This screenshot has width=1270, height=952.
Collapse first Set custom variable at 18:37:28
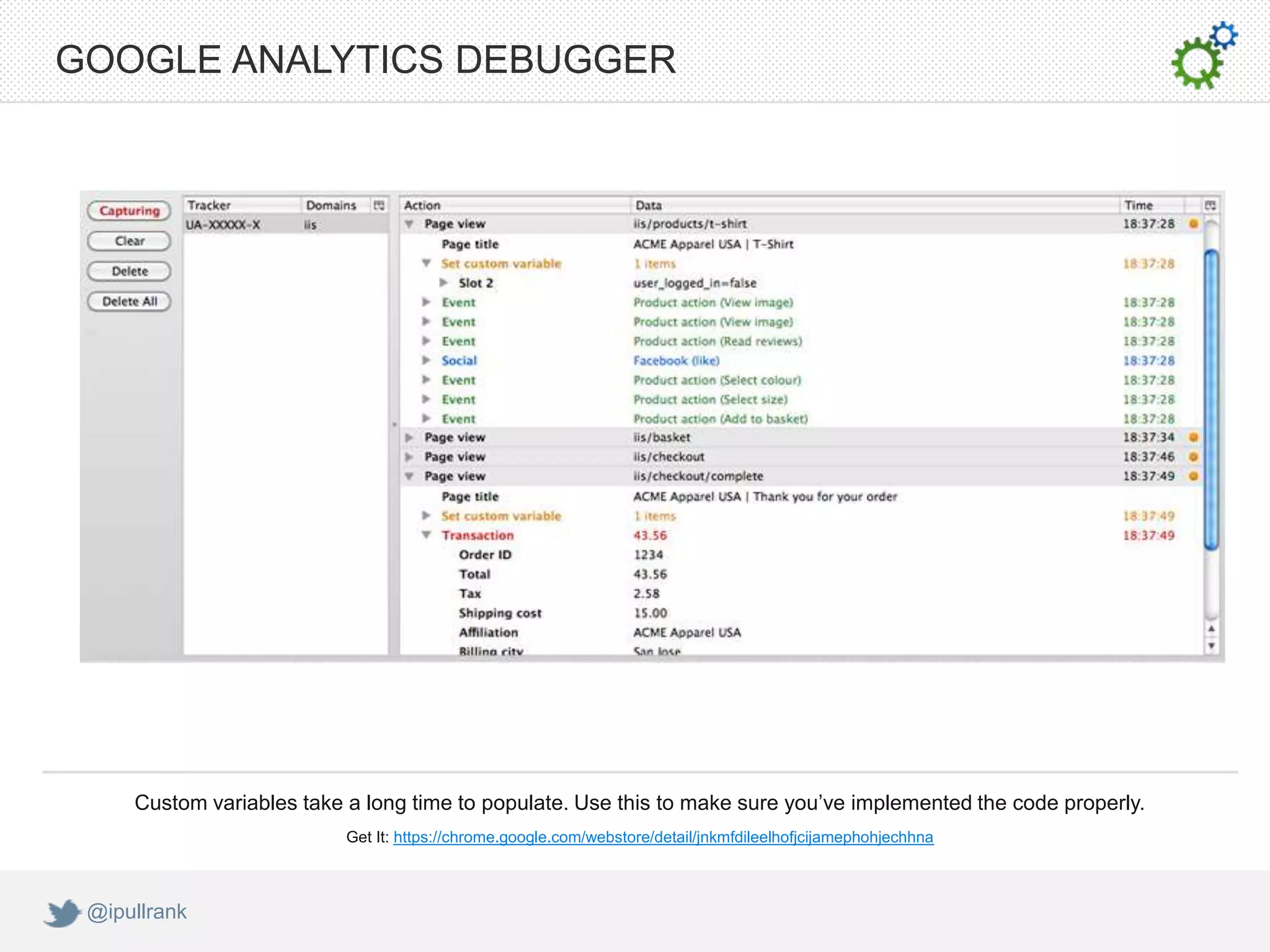coord(427,263)
